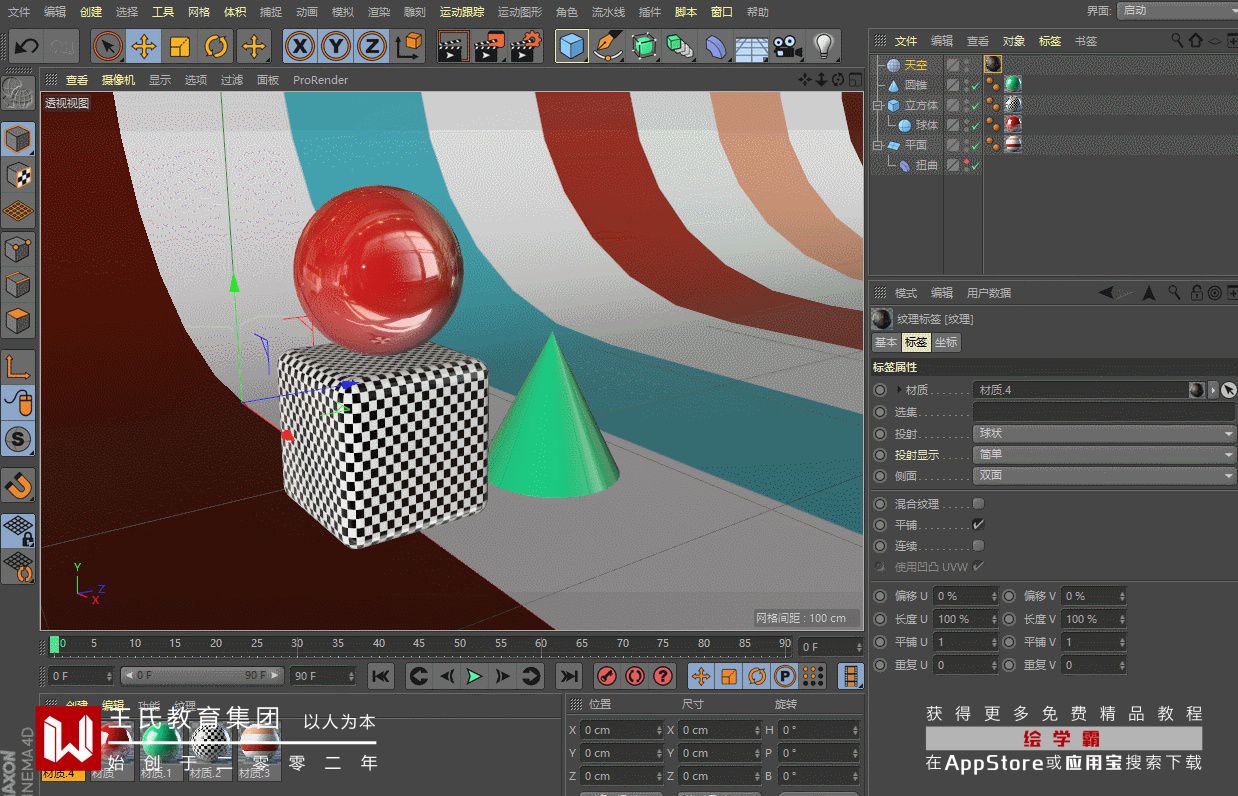
Task: Toggle the X axis lock button
Action: coord(299,46)
